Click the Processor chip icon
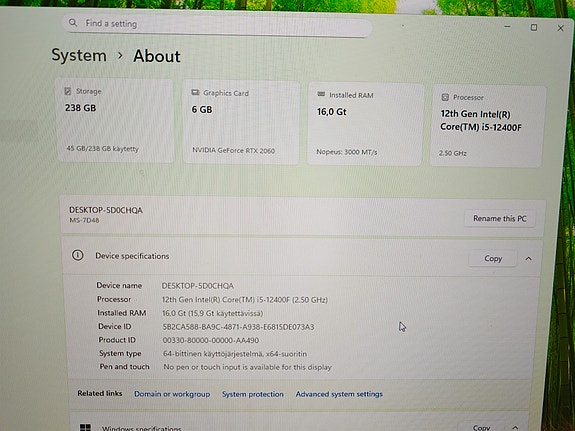This screenshot has width=575, height=431. tap(445, 97)
